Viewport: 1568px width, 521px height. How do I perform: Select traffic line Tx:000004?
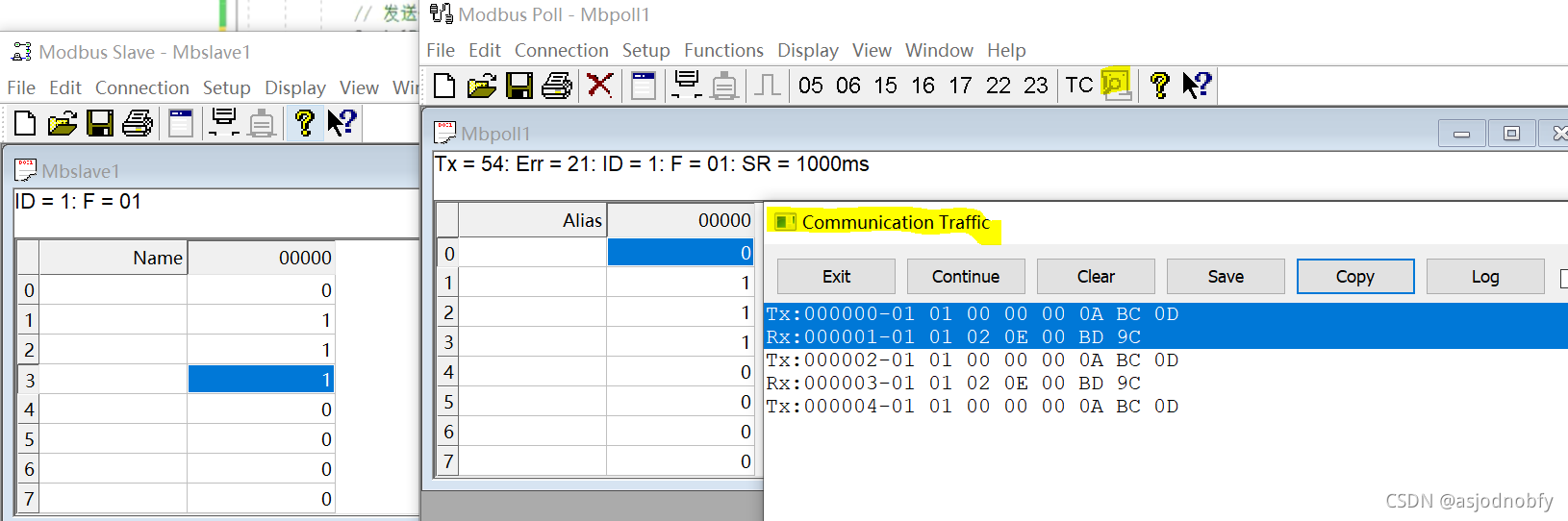tap(973, 407)
